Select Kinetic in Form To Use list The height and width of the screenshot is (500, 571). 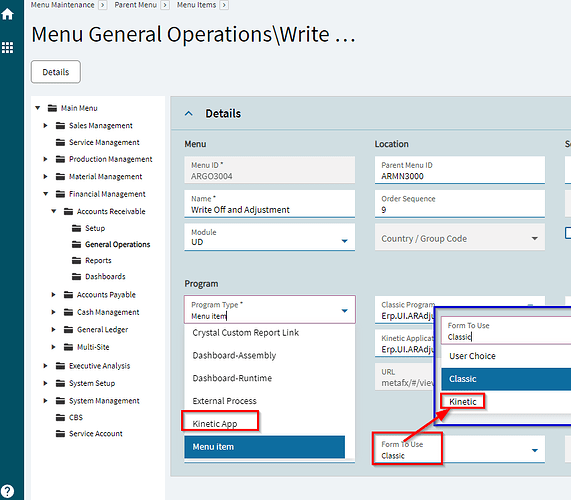pyautogui.click(x=462, y=402)
